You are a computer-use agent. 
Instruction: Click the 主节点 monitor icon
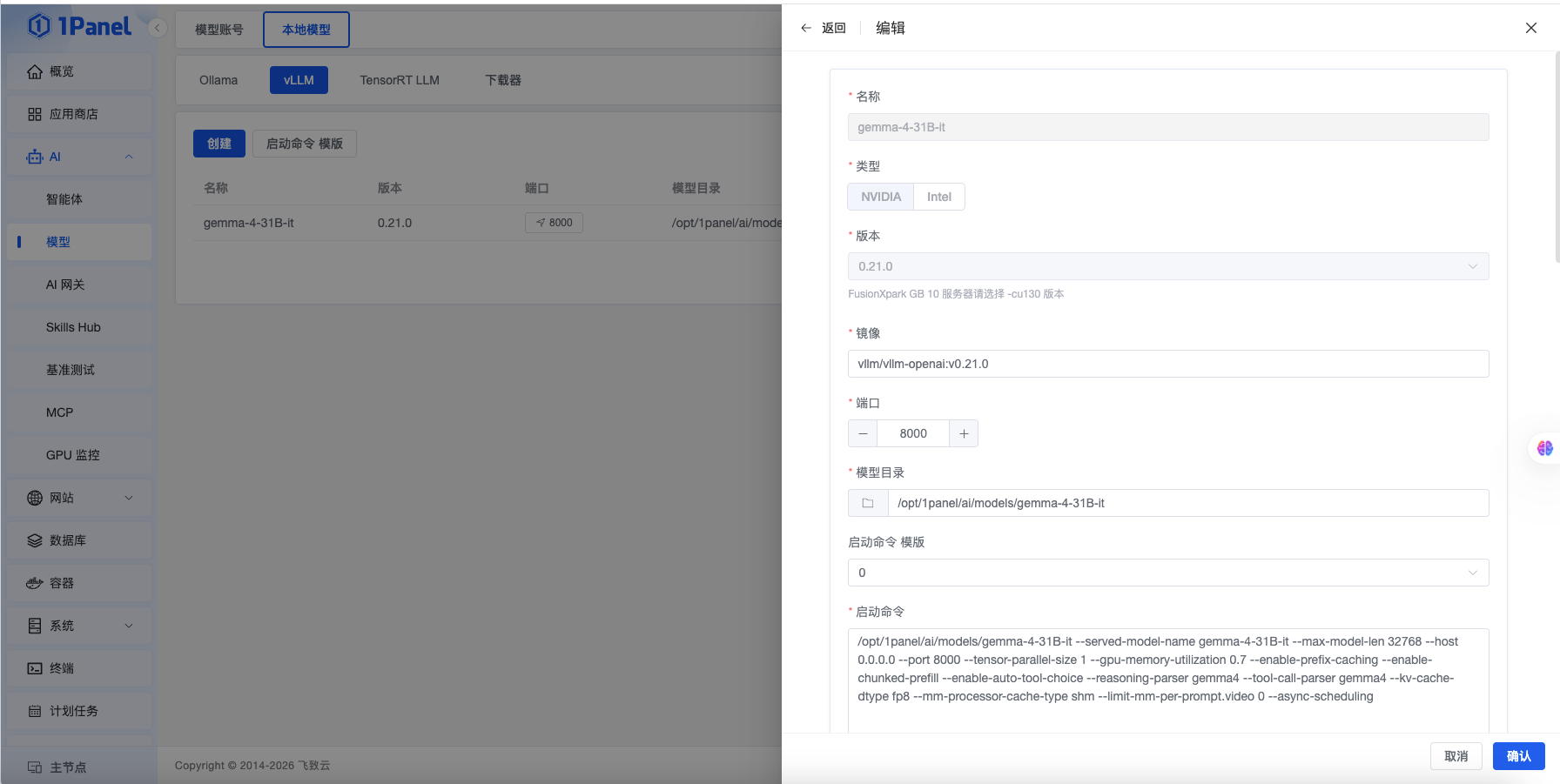(x=35, y=767)
